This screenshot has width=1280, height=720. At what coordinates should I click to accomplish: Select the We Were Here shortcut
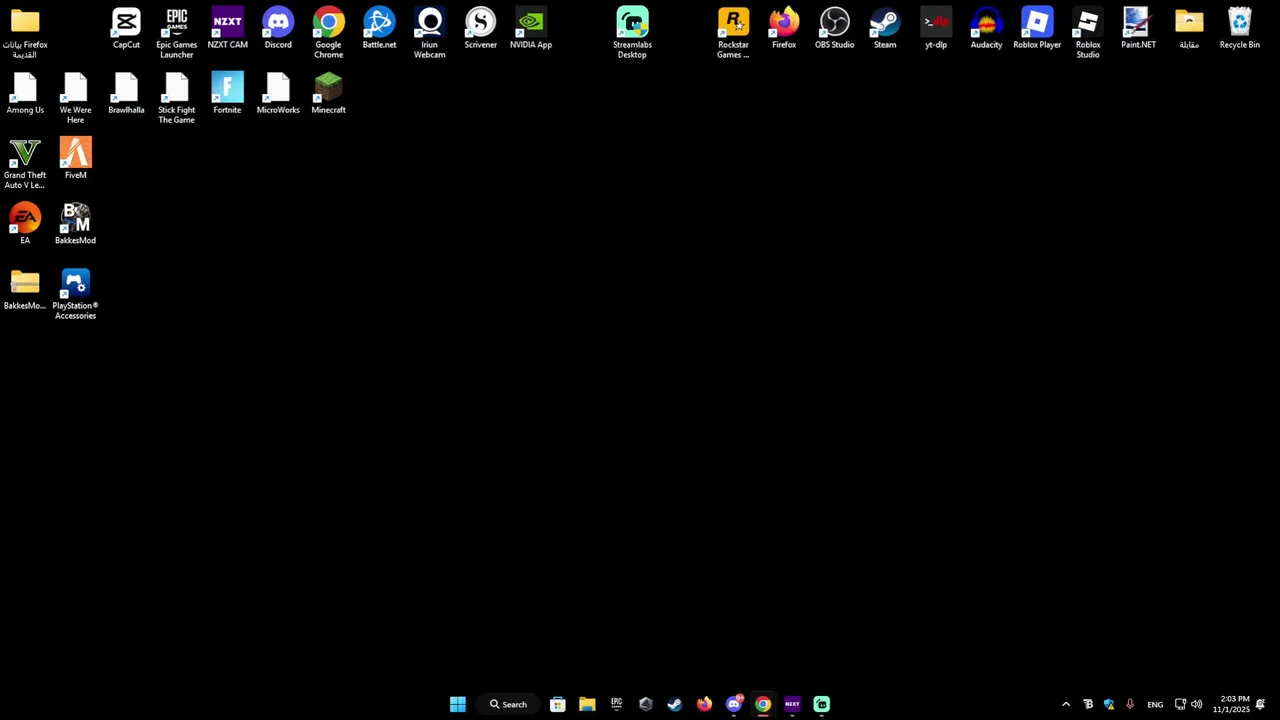tap(75, 98)
